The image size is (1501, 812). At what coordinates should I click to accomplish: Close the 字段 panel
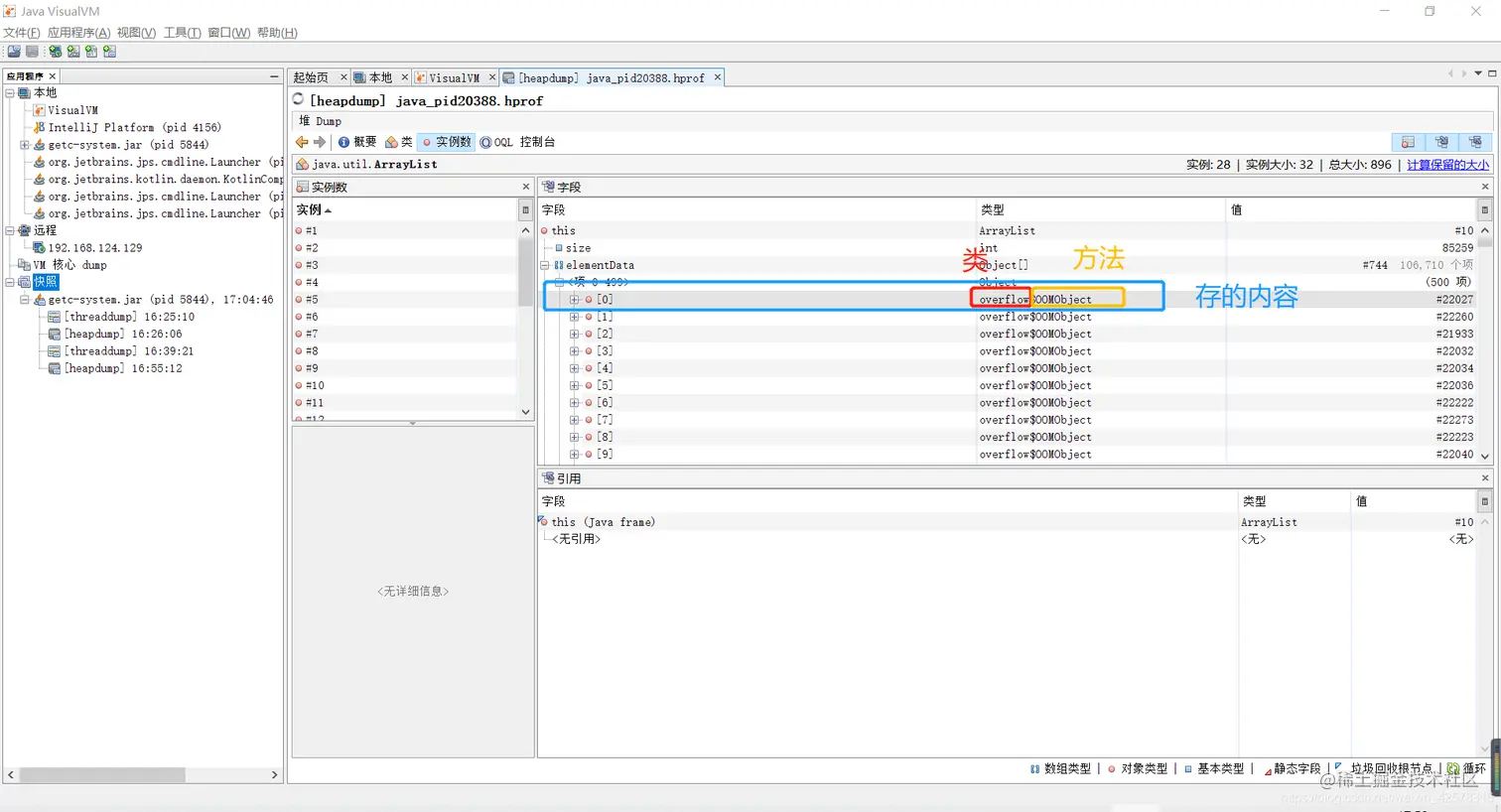1485,187
